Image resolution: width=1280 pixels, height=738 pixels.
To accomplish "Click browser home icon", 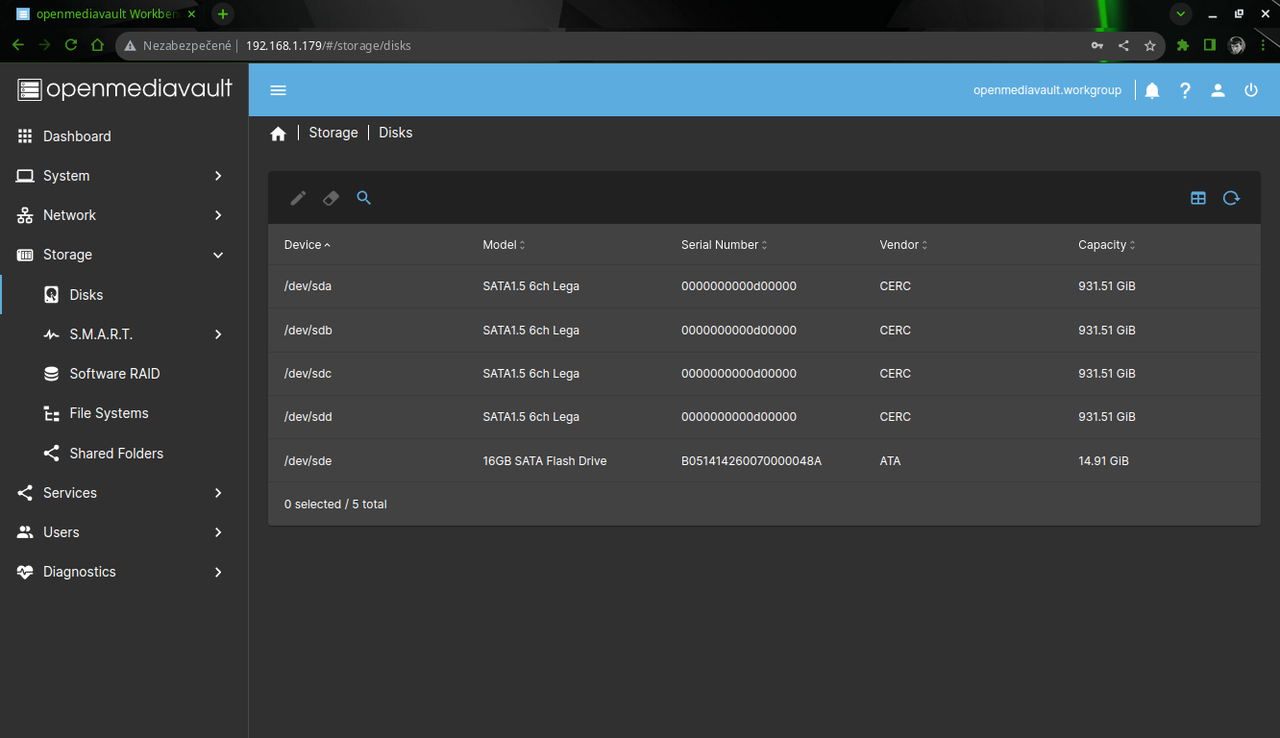I will (x=97, y=45).
